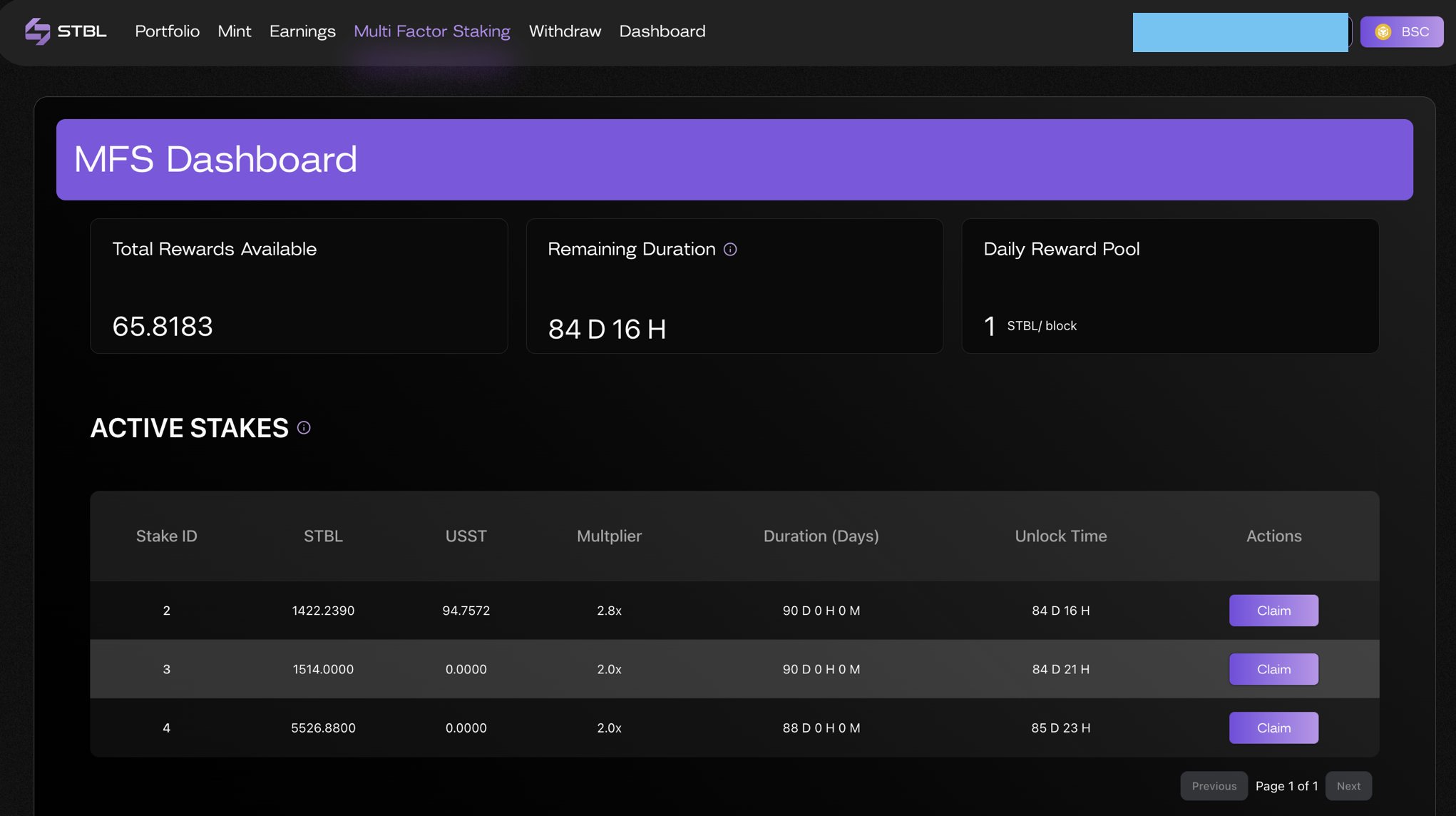Open the Portfolio page
The height and width of the screenshot is (816, 1456).
point(167,31)
